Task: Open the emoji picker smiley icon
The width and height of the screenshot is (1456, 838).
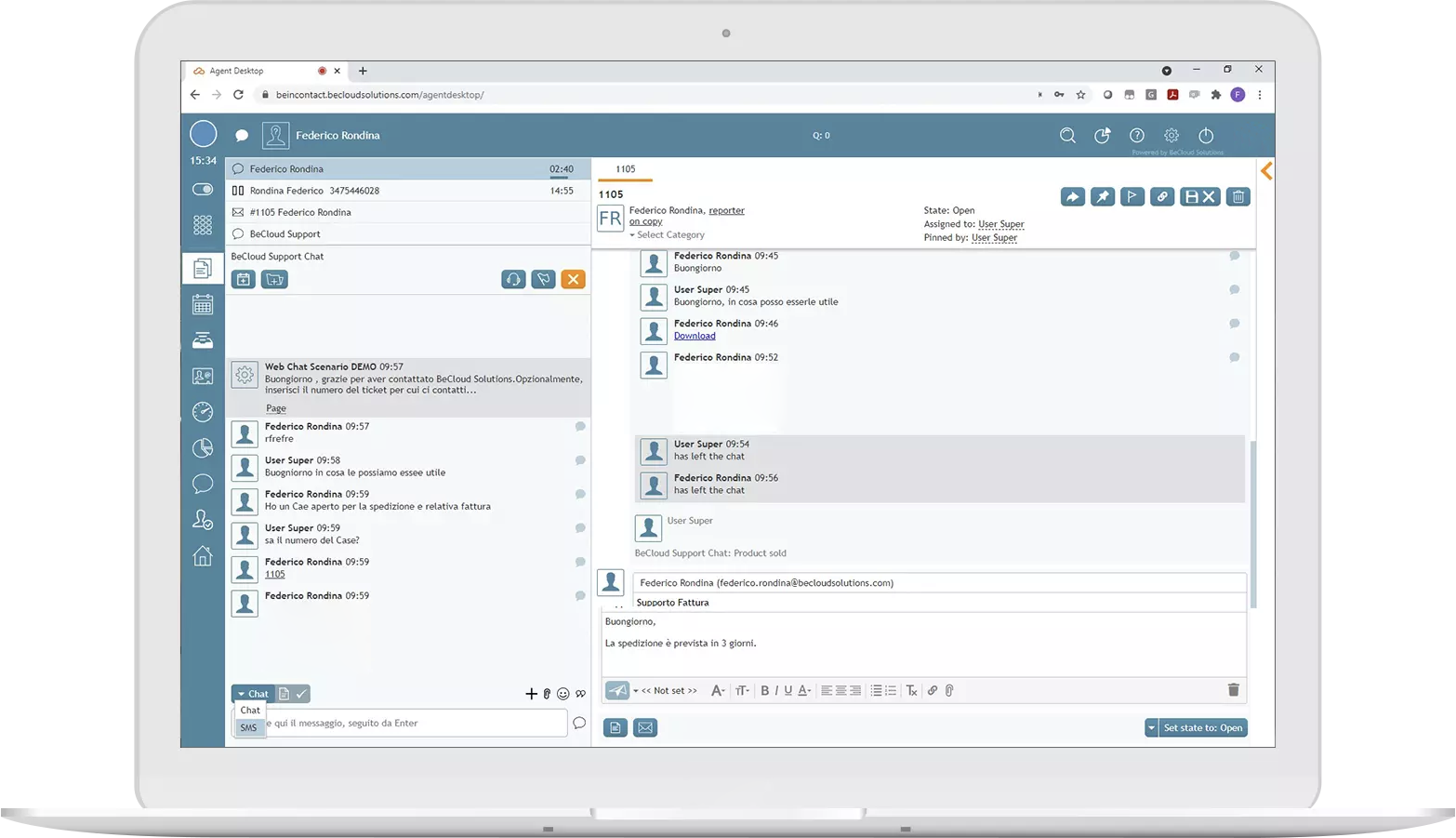Action: (563, 694)
